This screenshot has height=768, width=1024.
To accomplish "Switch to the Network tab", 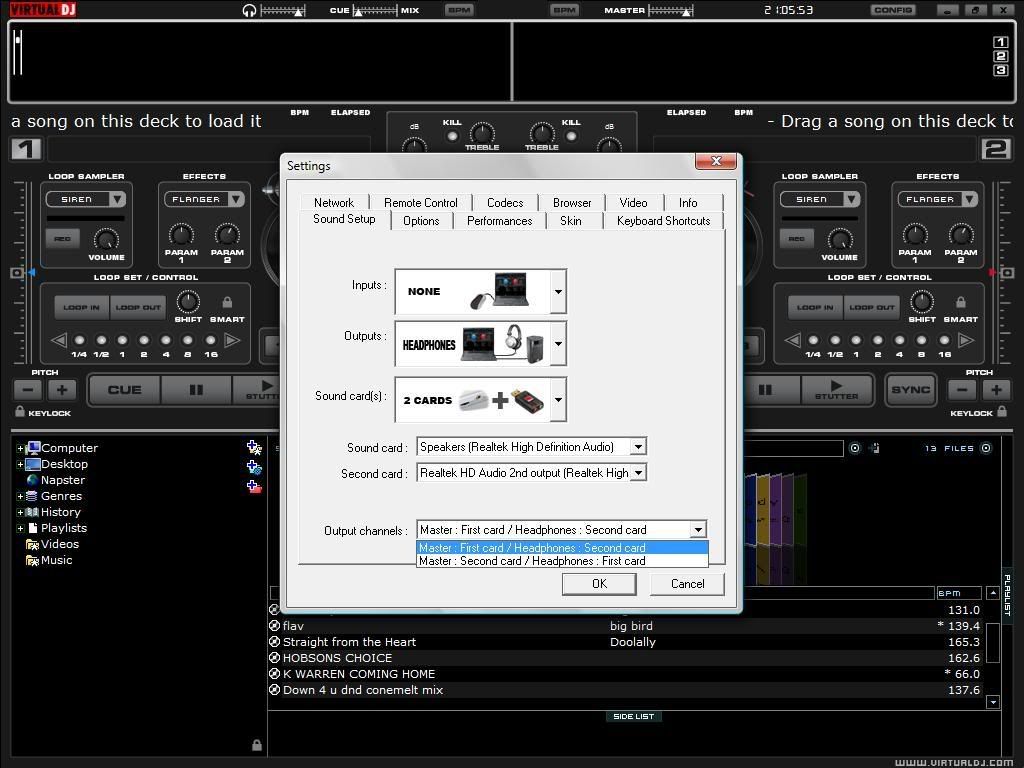I will (x=334, y=202).
